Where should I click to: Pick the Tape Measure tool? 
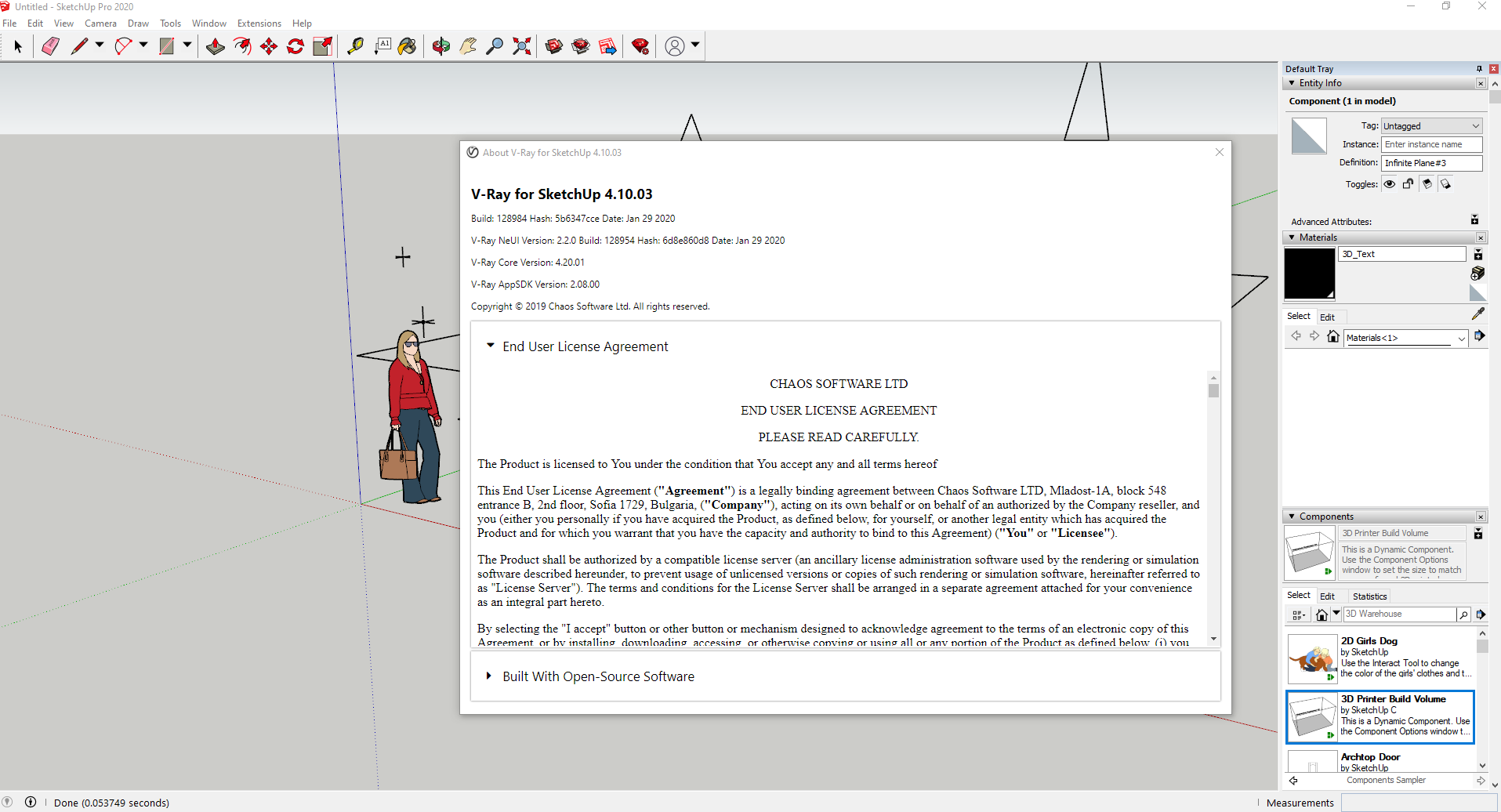[x=356, y=47]
